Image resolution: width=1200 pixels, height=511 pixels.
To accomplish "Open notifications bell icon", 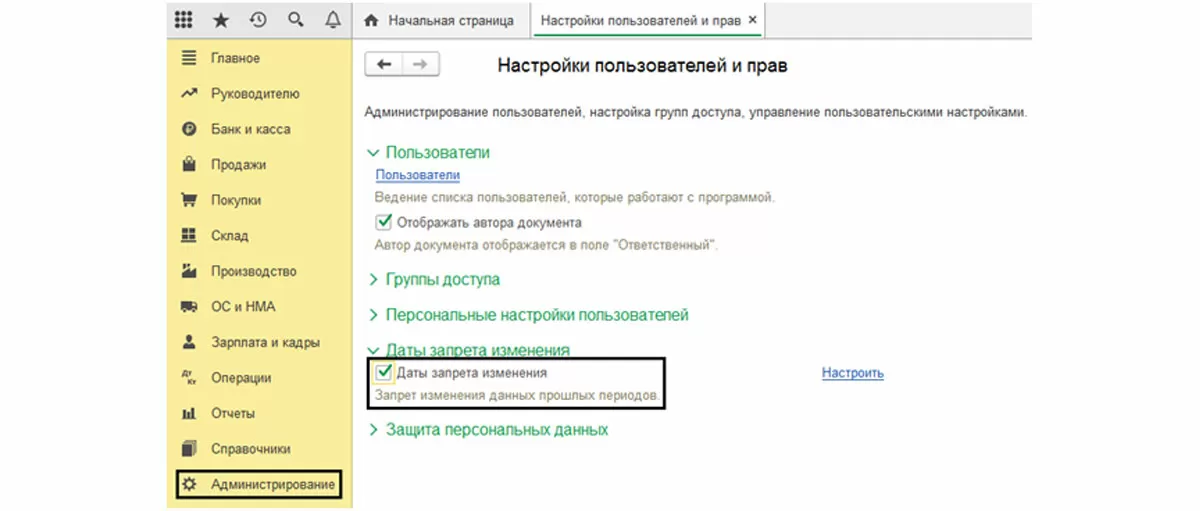I will (x=332, y=20).
